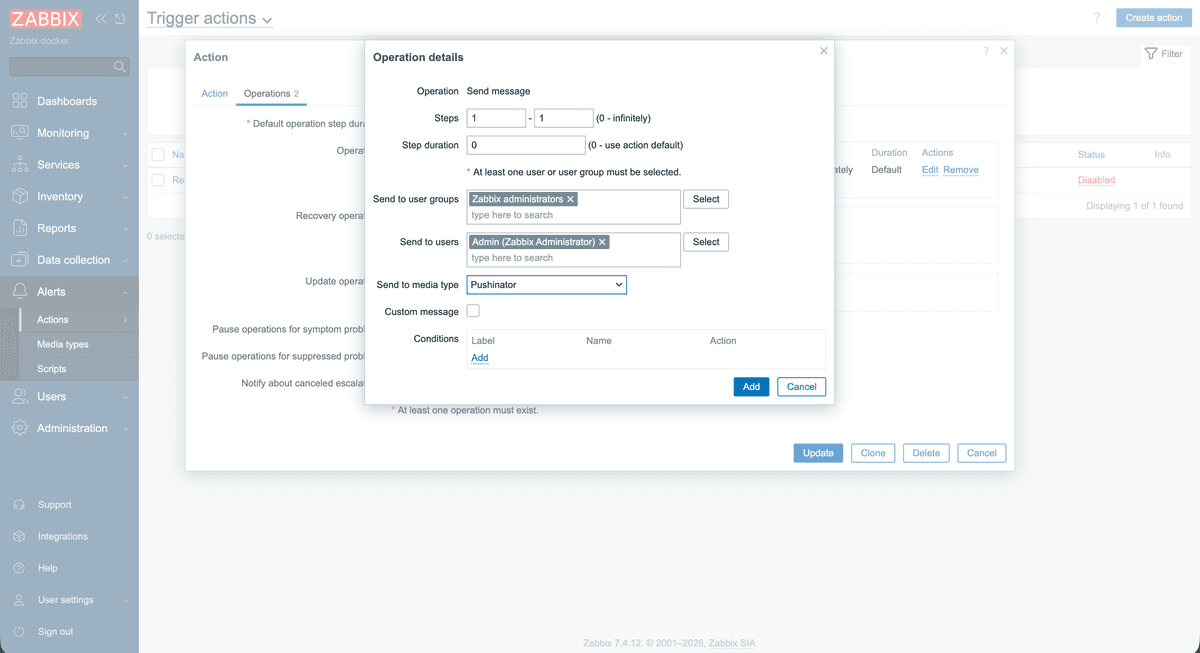Screen dimensions: 1200x653
Task: Click the Dashboards icon in the sidebar
Action: tap(20, 101)
